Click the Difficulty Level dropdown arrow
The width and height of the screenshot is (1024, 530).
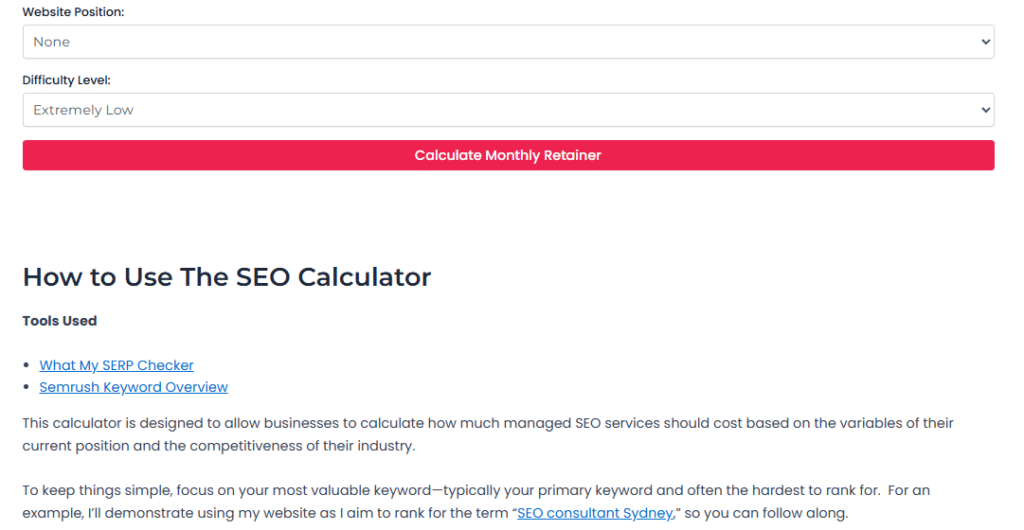click(986, 110)
